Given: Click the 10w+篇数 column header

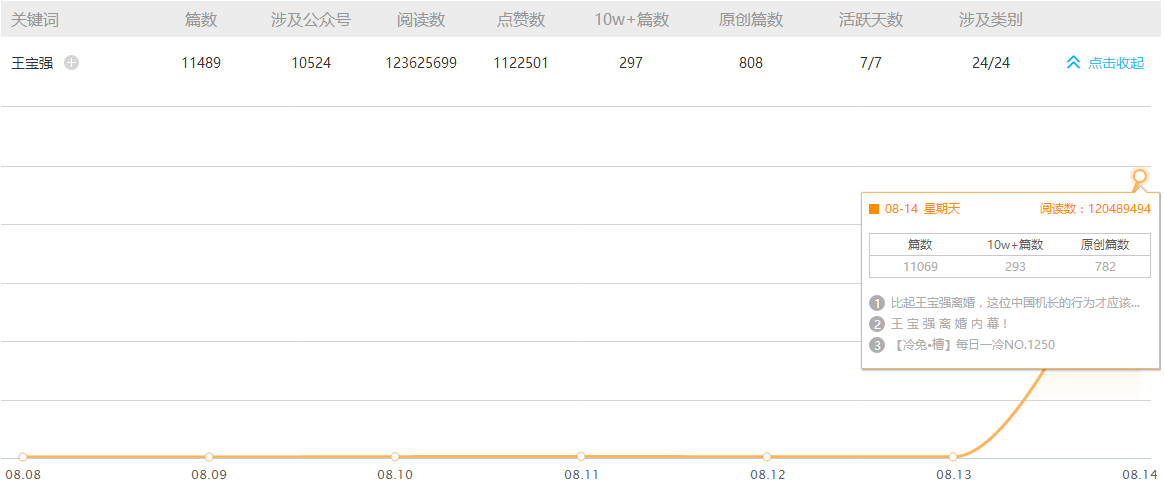Looking at the screenshot, I should [631, 20].
